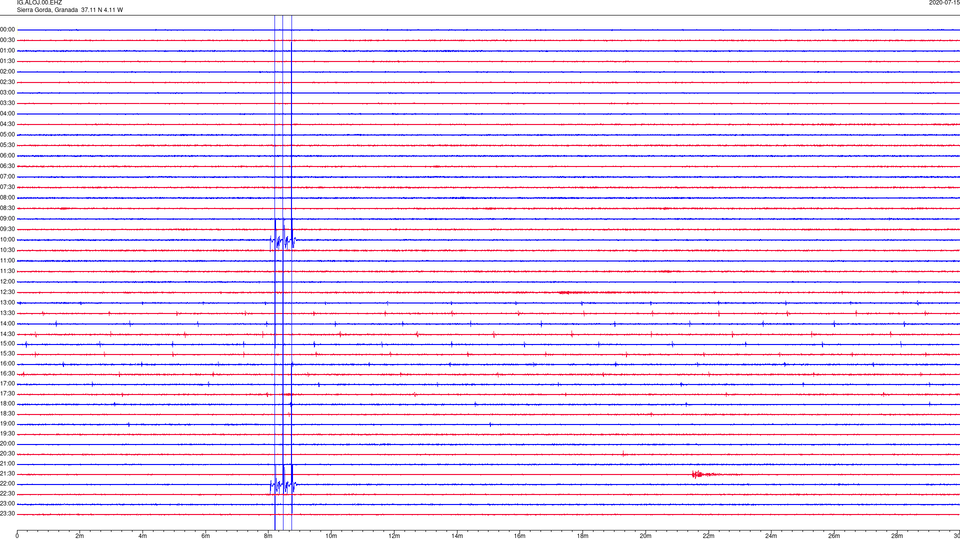Click the 6m tick label on time axis

tap(206, 536)
